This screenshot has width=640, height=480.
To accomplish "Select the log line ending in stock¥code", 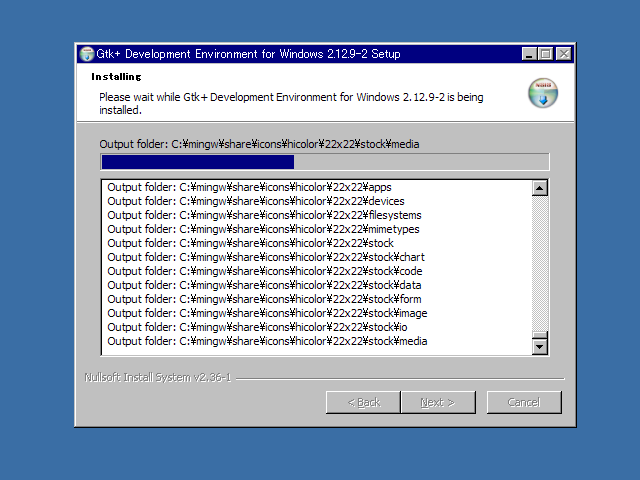I will click(x=265, y=271).
